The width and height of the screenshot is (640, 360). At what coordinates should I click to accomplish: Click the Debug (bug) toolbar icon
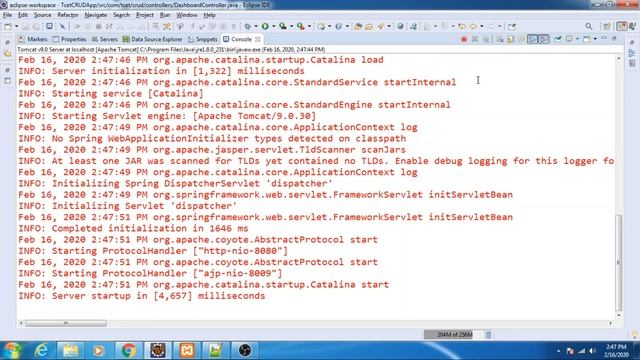coord(247,27)
